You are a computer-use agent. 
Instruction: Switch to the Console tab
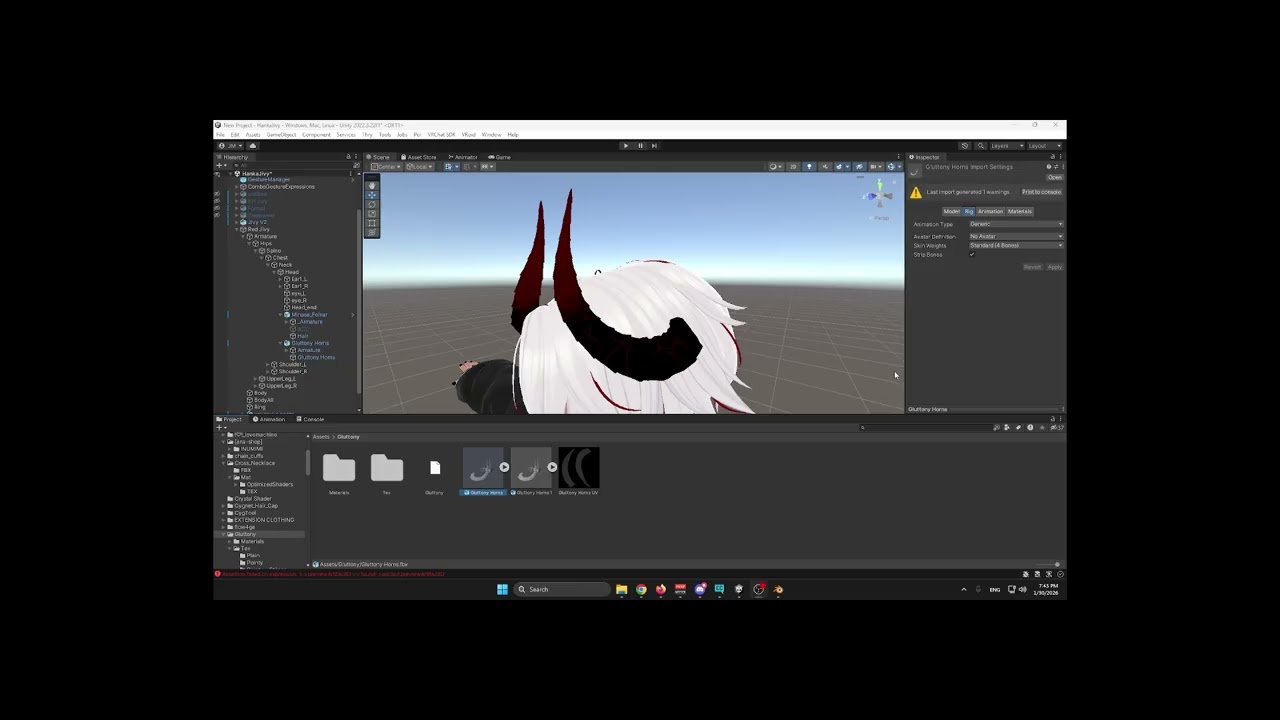(309, 419)
